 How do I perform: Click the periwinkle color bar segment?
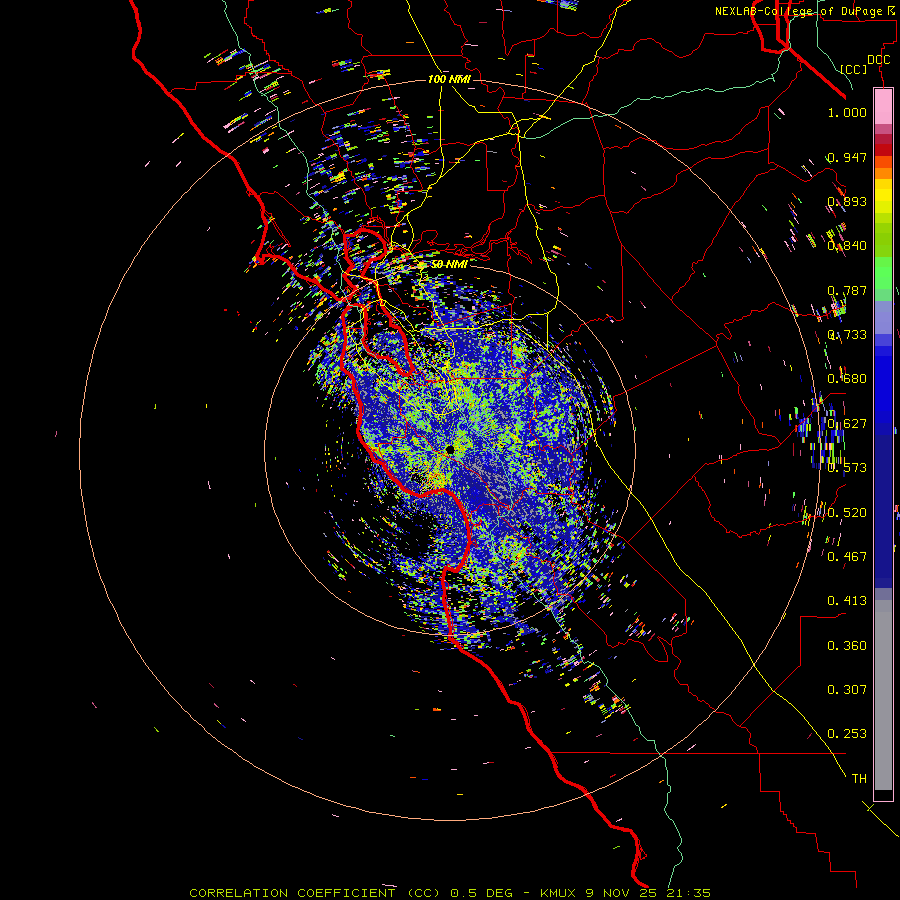tap(883, 317)
